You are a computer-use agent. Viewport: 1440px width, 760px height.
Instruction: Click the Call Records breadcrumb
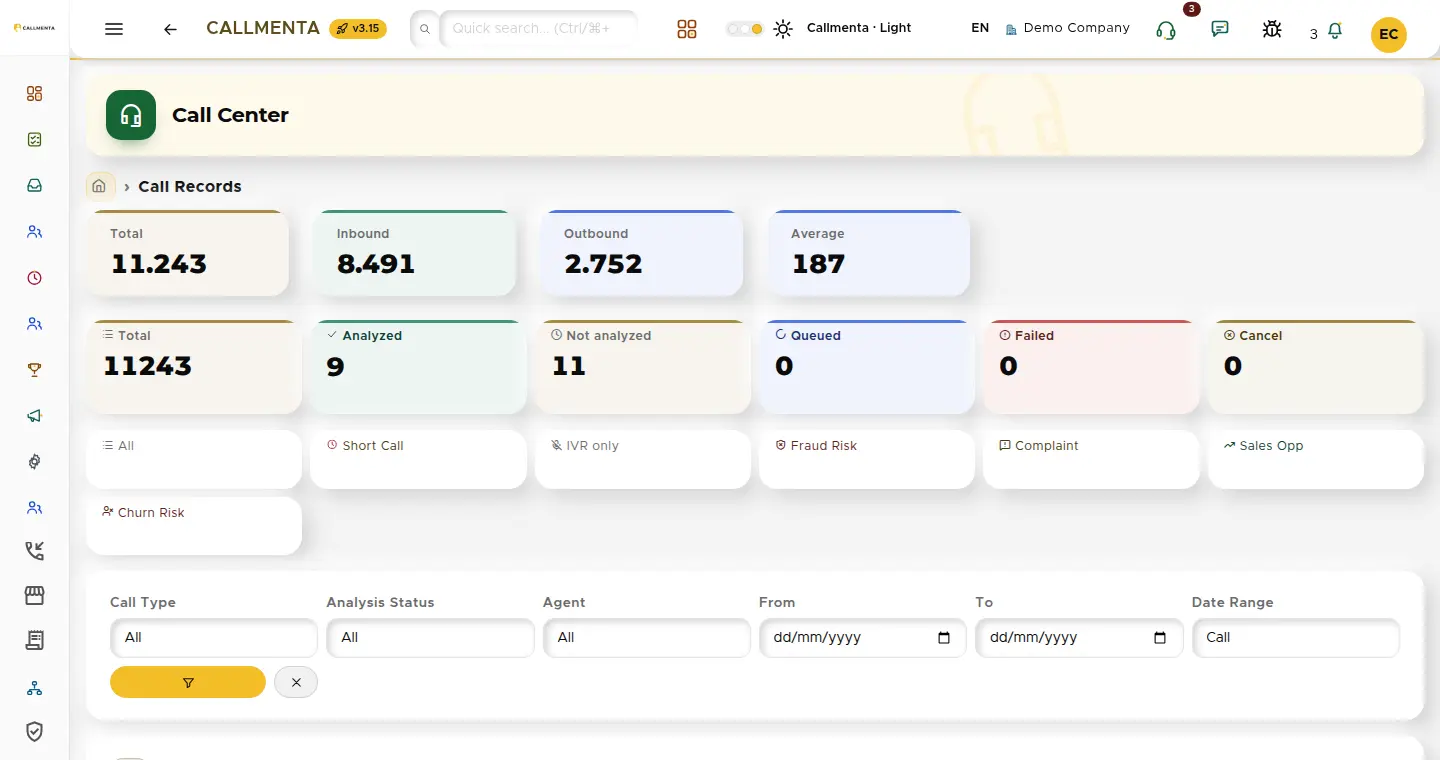(x=190, y=186)
